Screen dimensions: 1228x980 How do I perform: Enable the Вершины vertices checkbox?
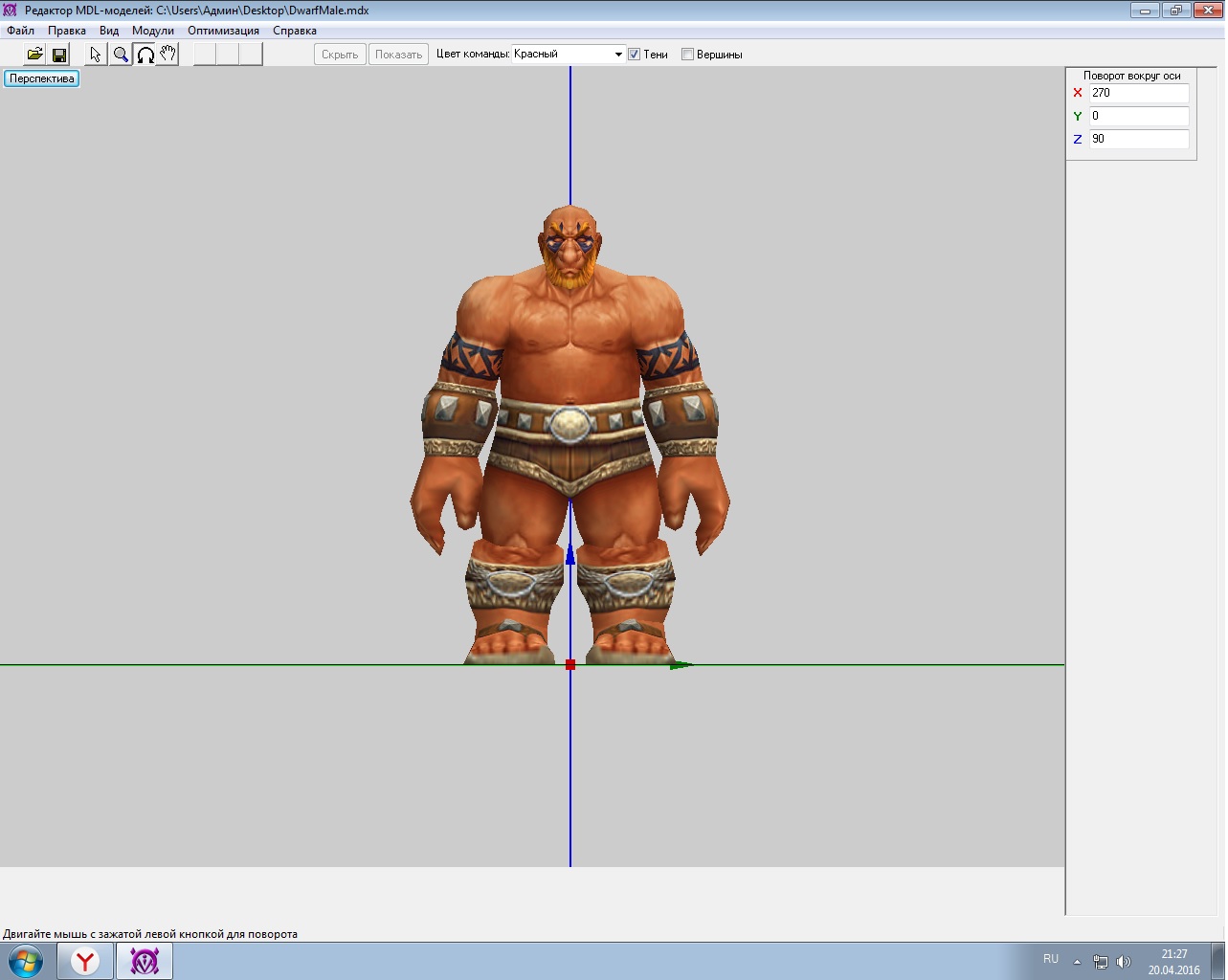[687, 55]
